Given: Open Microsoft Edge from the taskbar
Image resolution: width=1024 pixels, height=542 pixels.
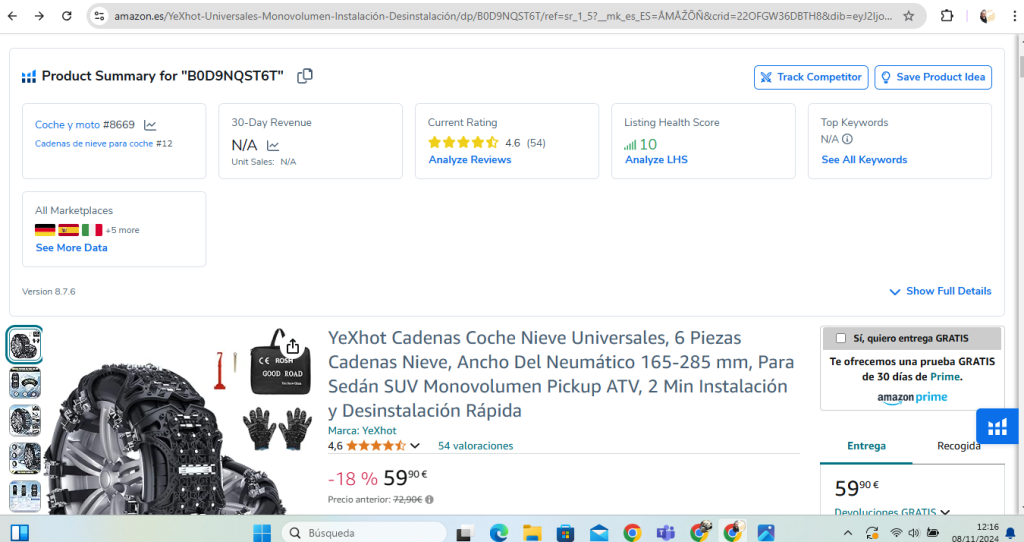Looking at the screenshot, I should 499,532.
